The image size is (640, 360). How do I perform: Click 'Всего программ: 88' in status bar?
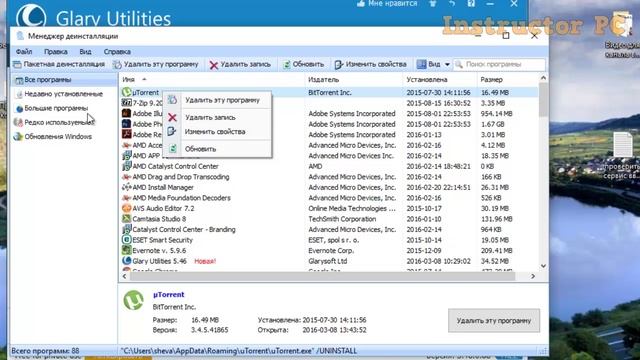coord(45,351)
